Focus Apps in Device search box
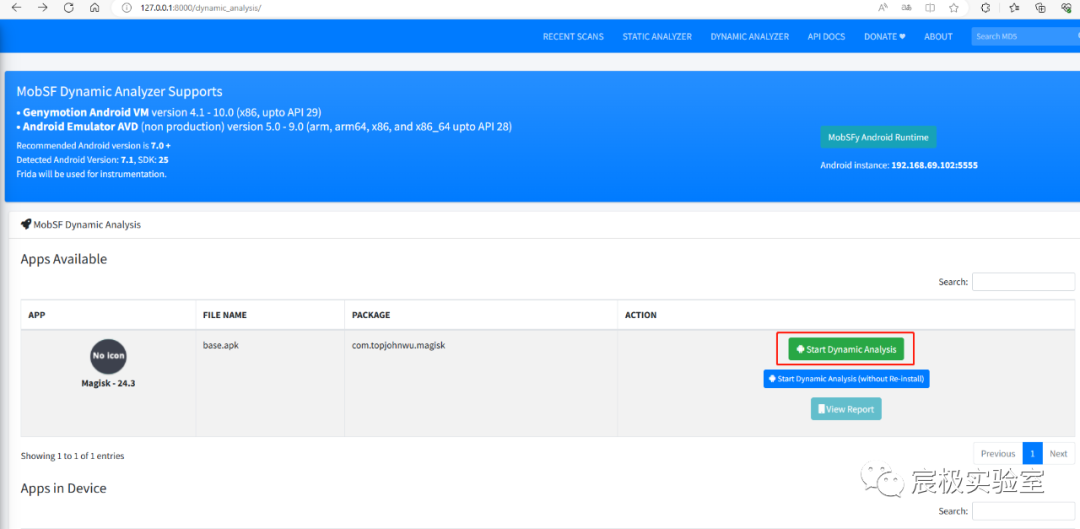The width and height of the screenshot is (1080, 529). coord(1023,510)
